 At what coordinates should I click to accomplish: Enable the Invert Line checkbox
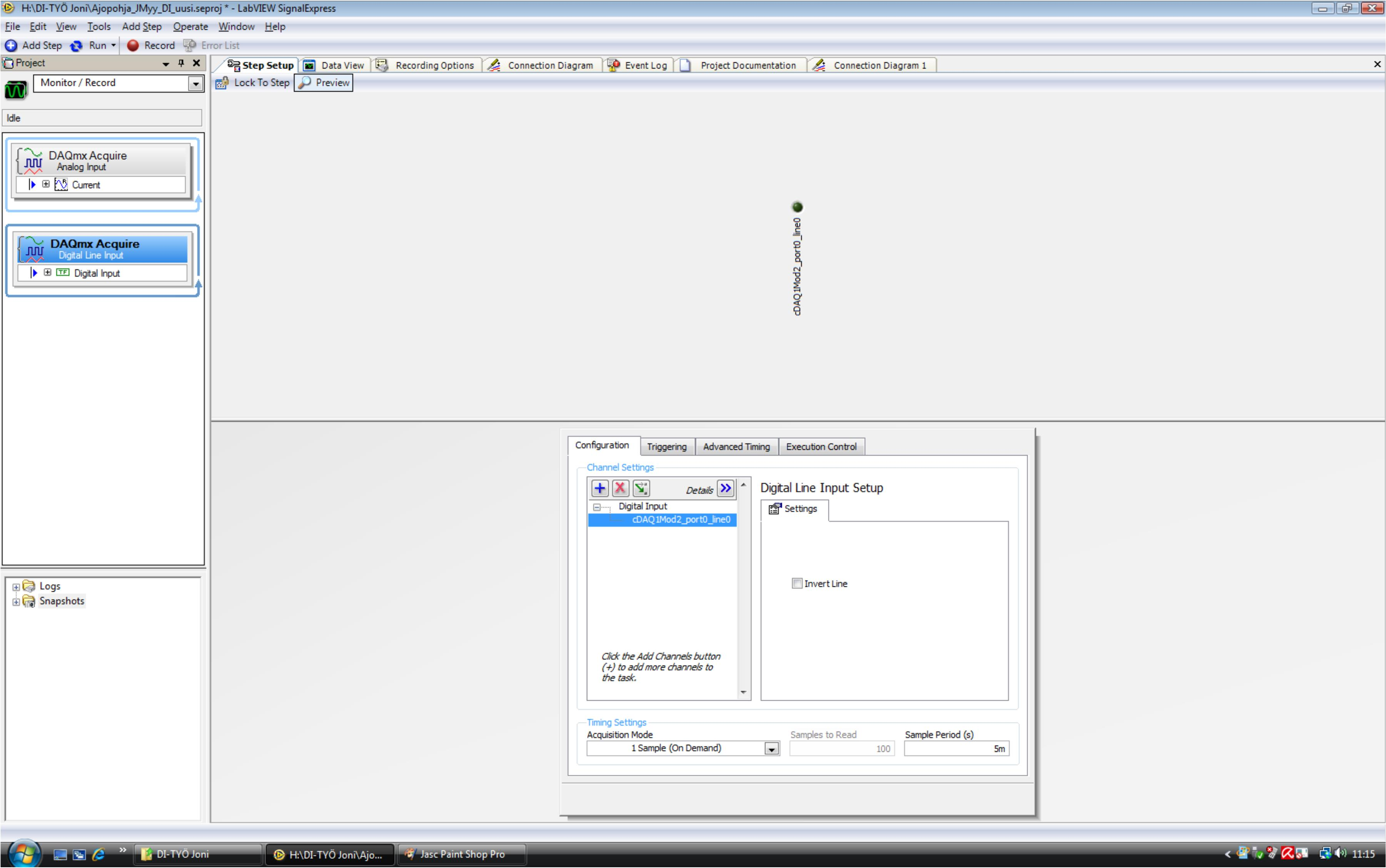(797, 584)
